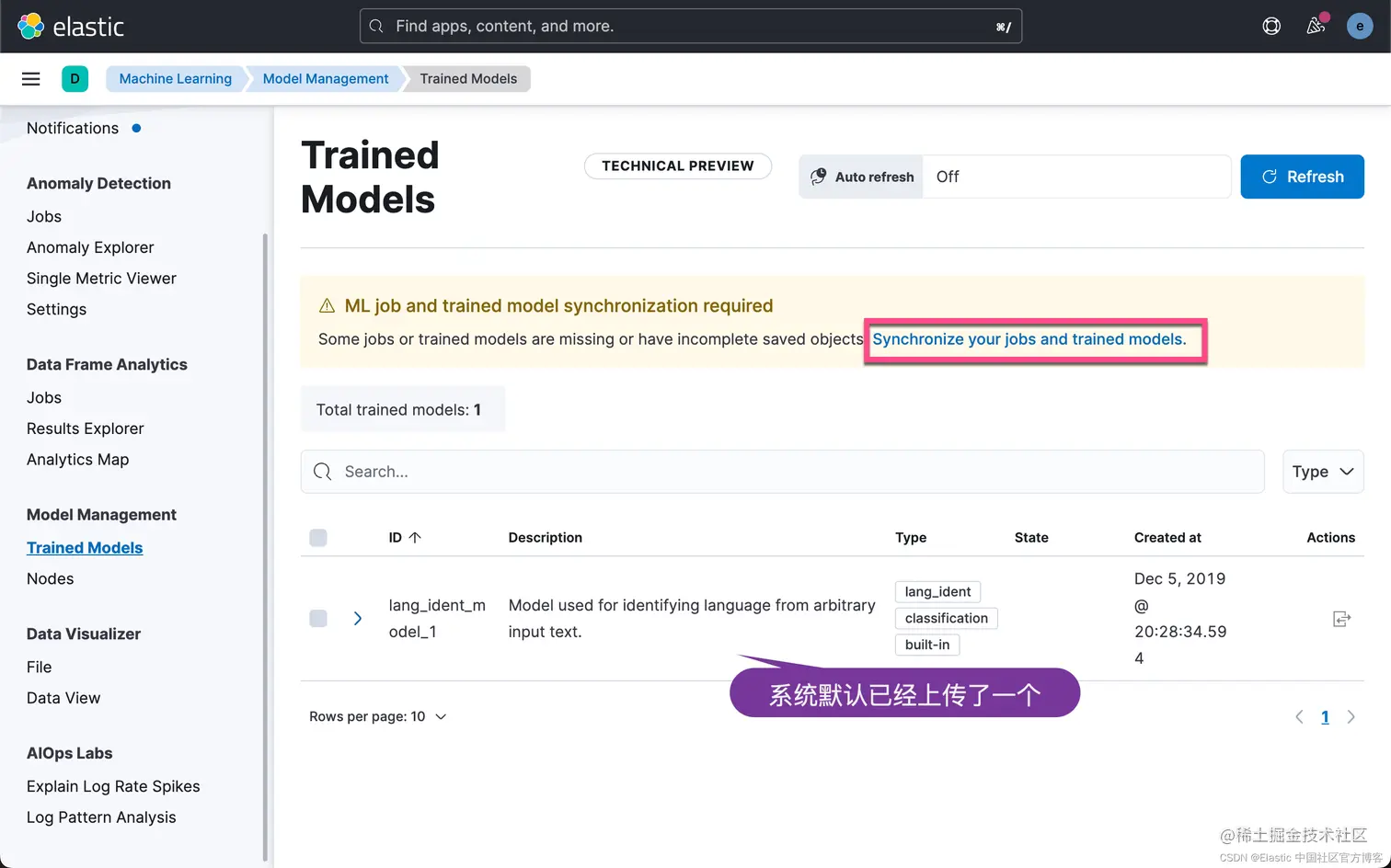
Task: Open Trained Models sidebar link
Action: click(85, 548)
